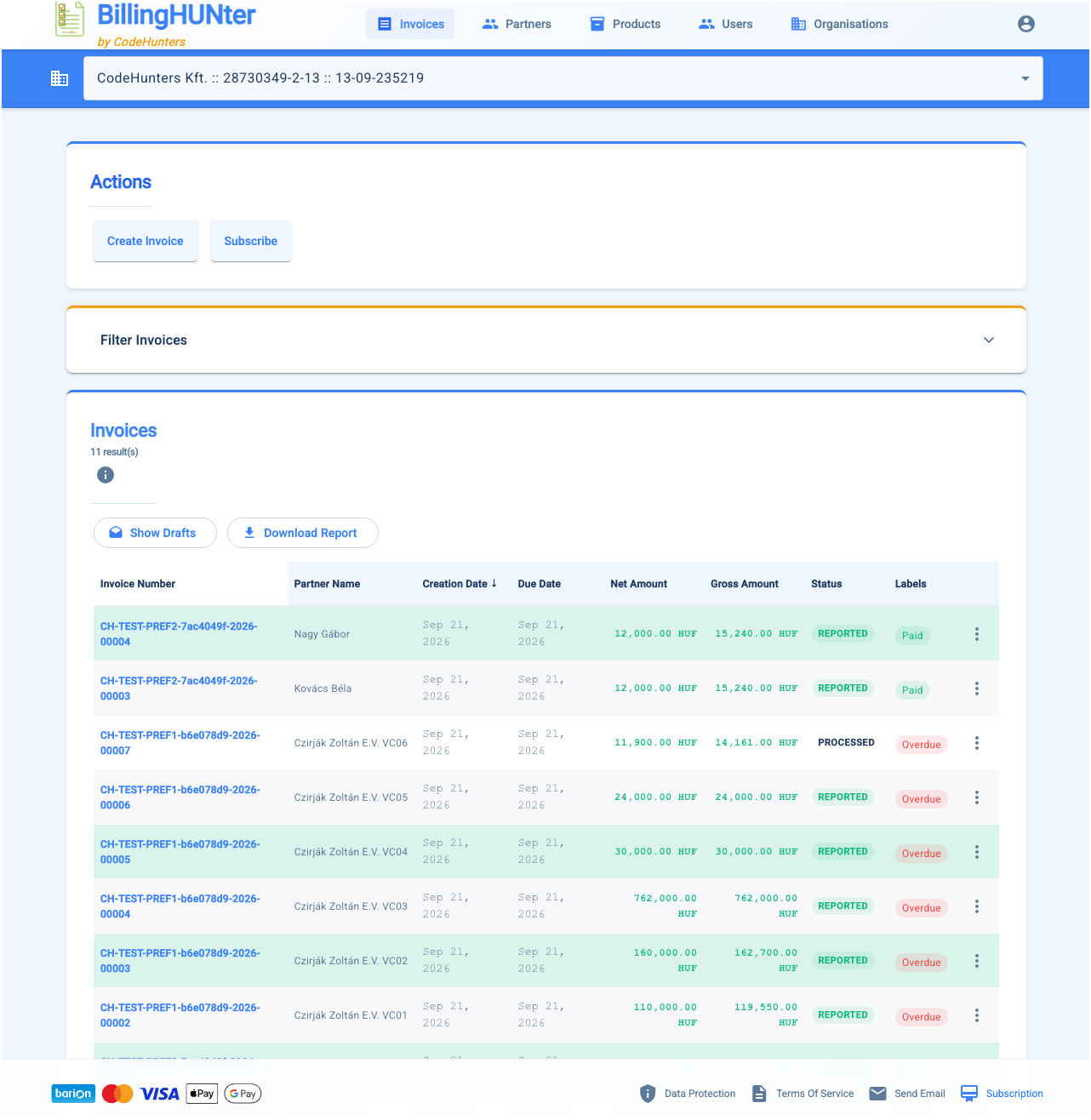Click the BillingHUNter logo icon
Image resolution: width=1091 pixels, height=1120 pixels.
[70, 19]
